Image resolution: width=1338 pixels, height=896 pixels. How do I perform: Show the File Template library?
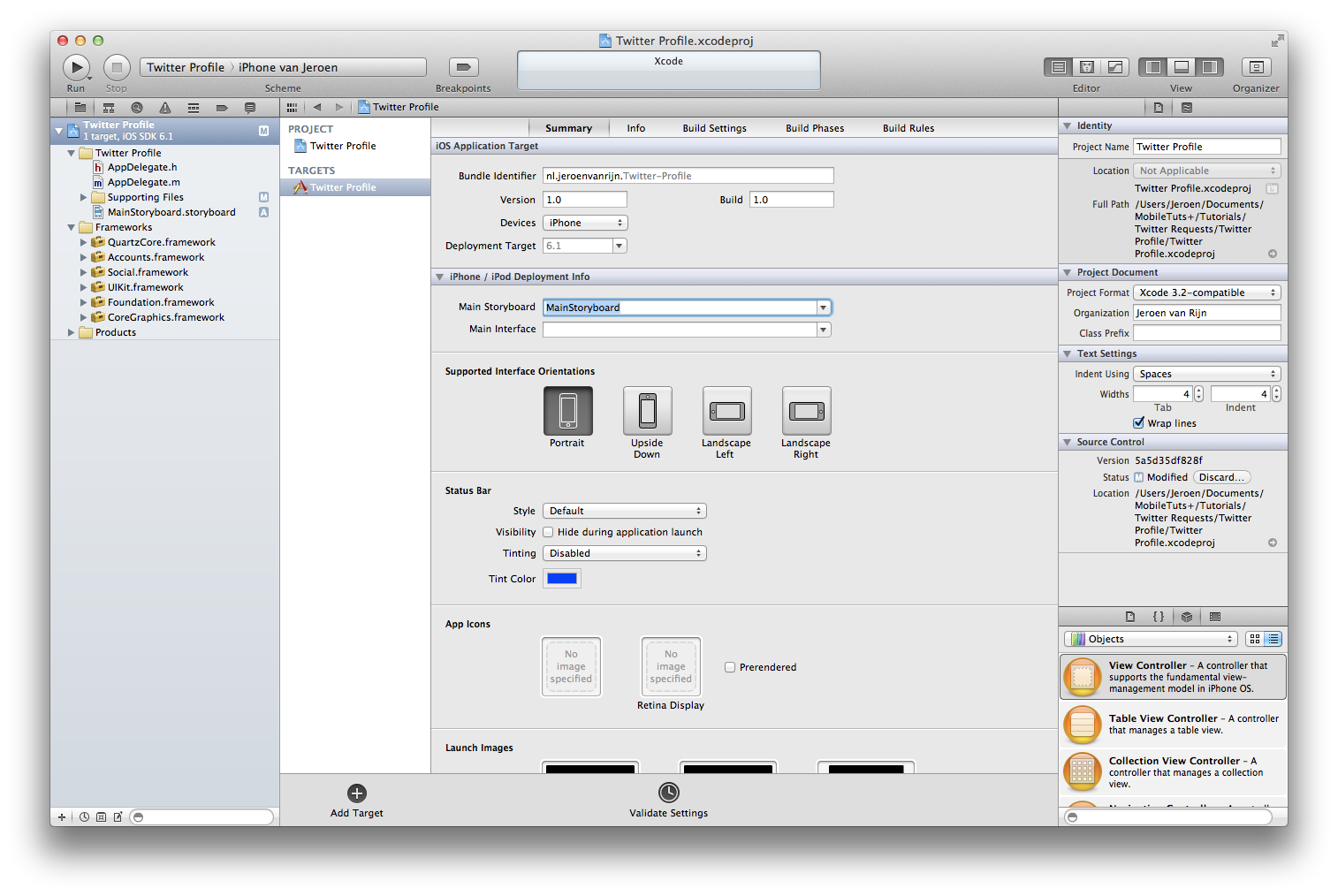point(1130,617)
